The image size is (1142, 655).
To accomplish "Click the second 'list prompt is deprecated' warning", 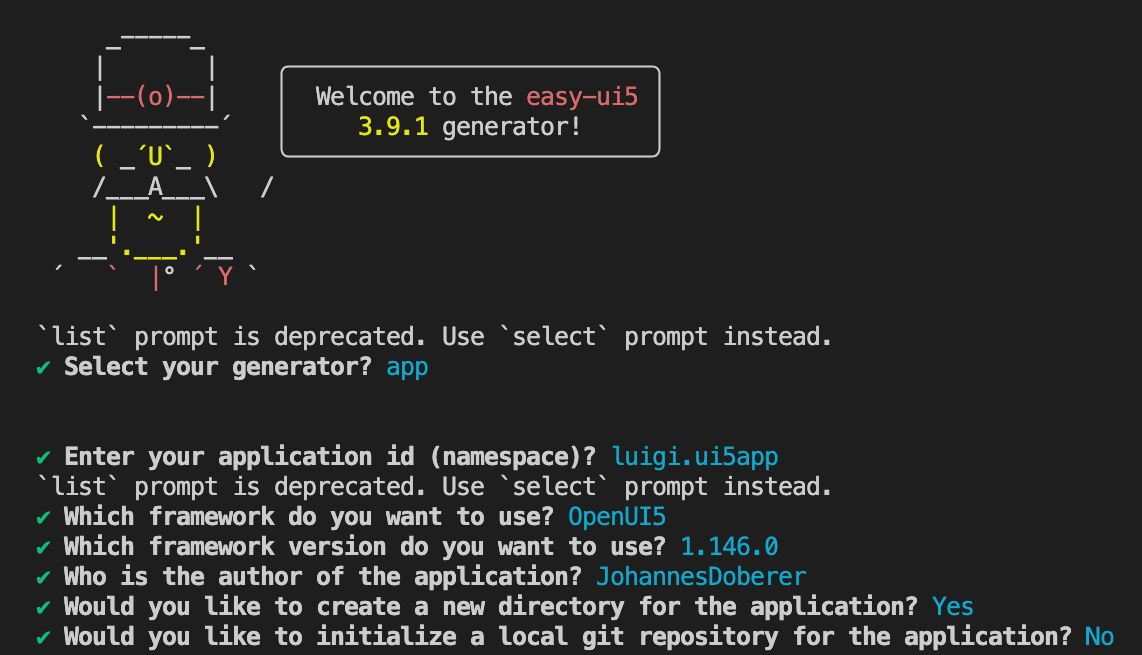I will tap(435, 487).
